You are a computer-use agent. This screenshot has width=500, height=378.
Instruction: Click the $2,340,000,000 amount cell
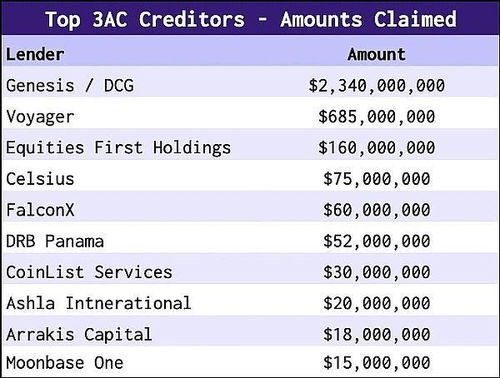coord(377,85)
